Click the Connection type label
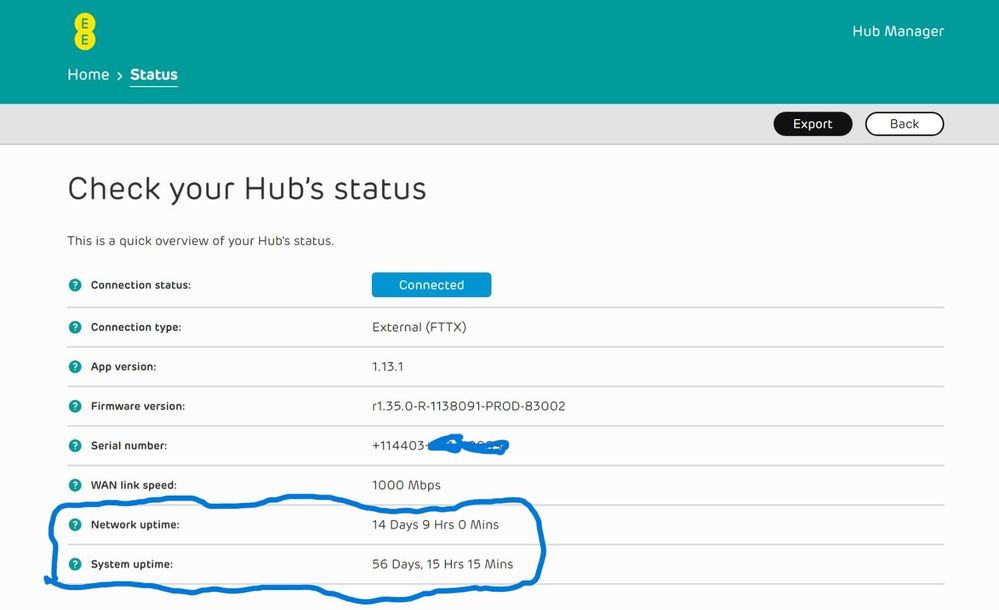This screenshot has width=999, height=610. click(x=136, y=327)
